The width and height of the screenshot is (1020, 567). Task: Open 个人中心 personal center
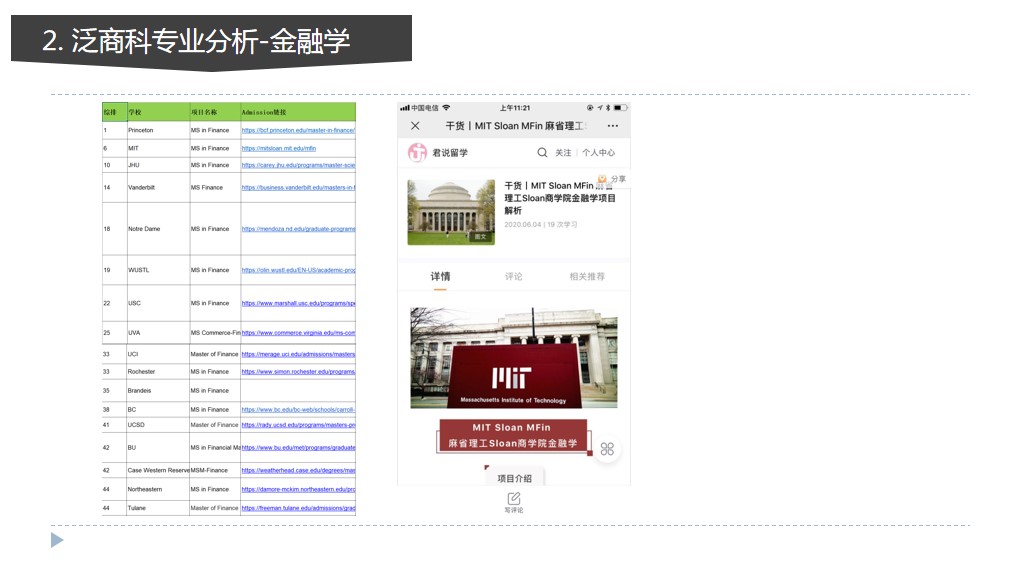point(598,152)
